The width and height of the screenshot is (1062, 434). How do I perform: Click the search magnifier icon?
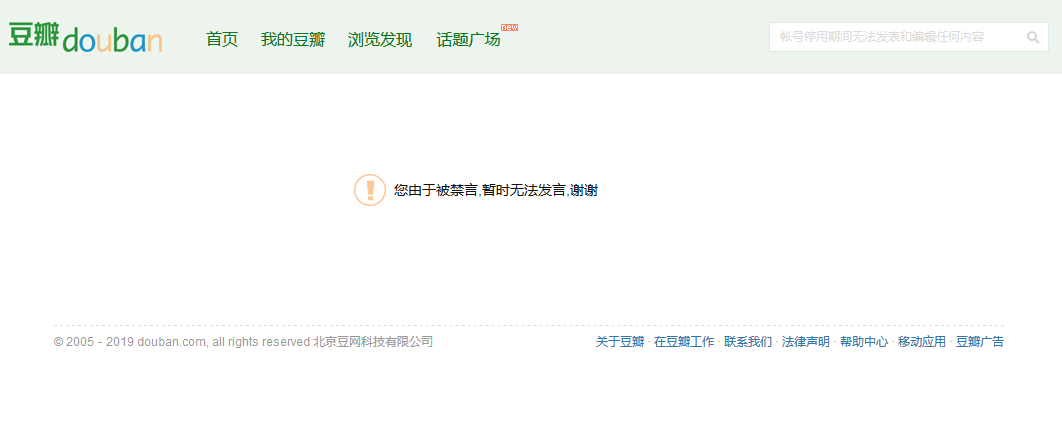(x=1033, y=37)
